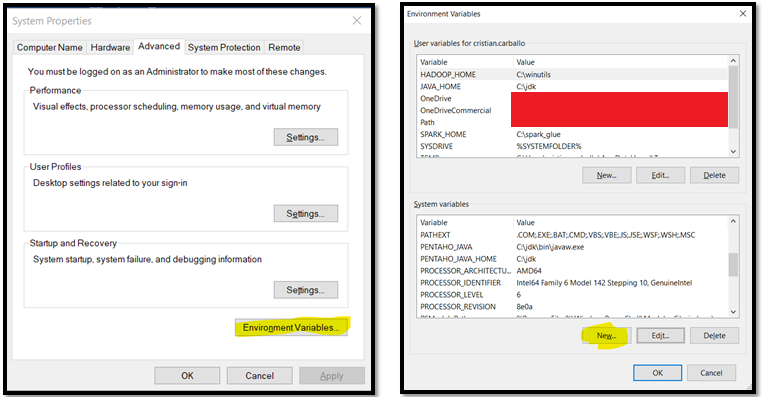
Task: Open Performance Settings button
Action: [x=306, y=137]
